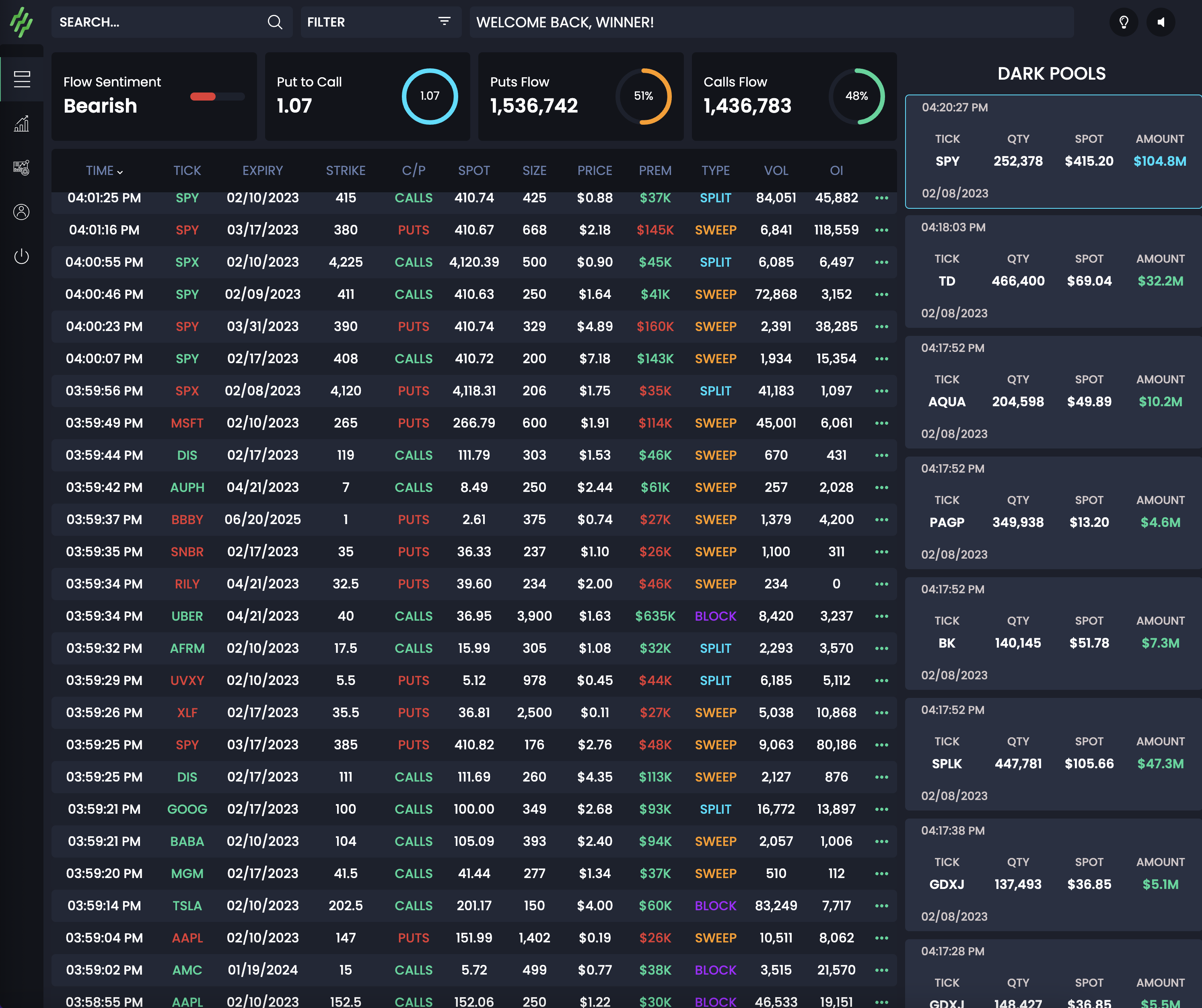The height and width of the screenshot is (1008, 1202).
Task: Select the PAGP dark pool card
Action: pyautogui.click(x=1053, y=513)
